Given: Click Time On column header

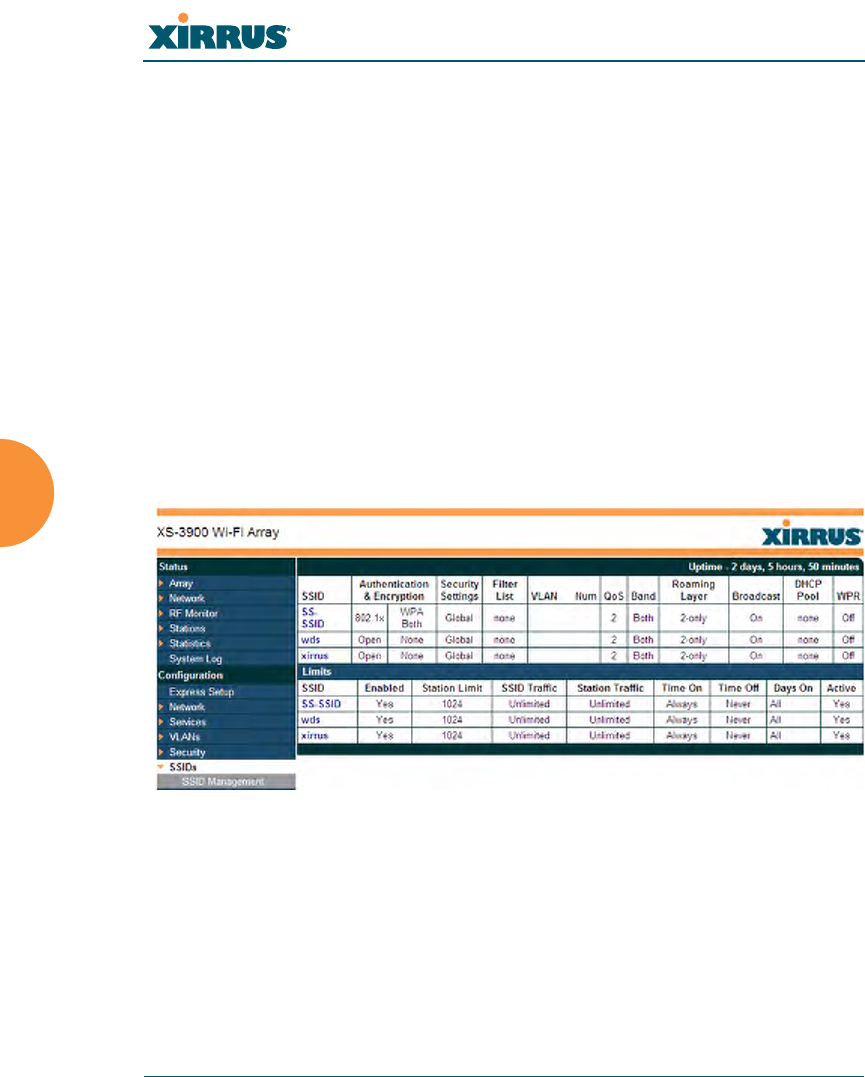Looking at the screenshot, I should pos(682,688).
